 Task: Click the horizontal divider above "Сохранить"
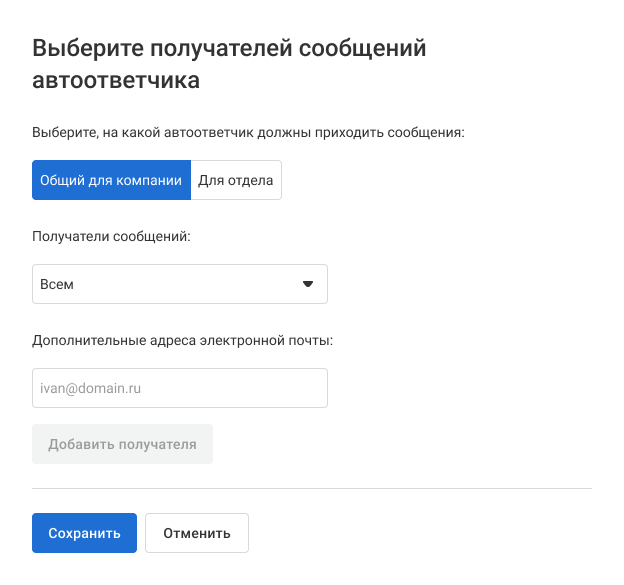[x=312, y=489]
